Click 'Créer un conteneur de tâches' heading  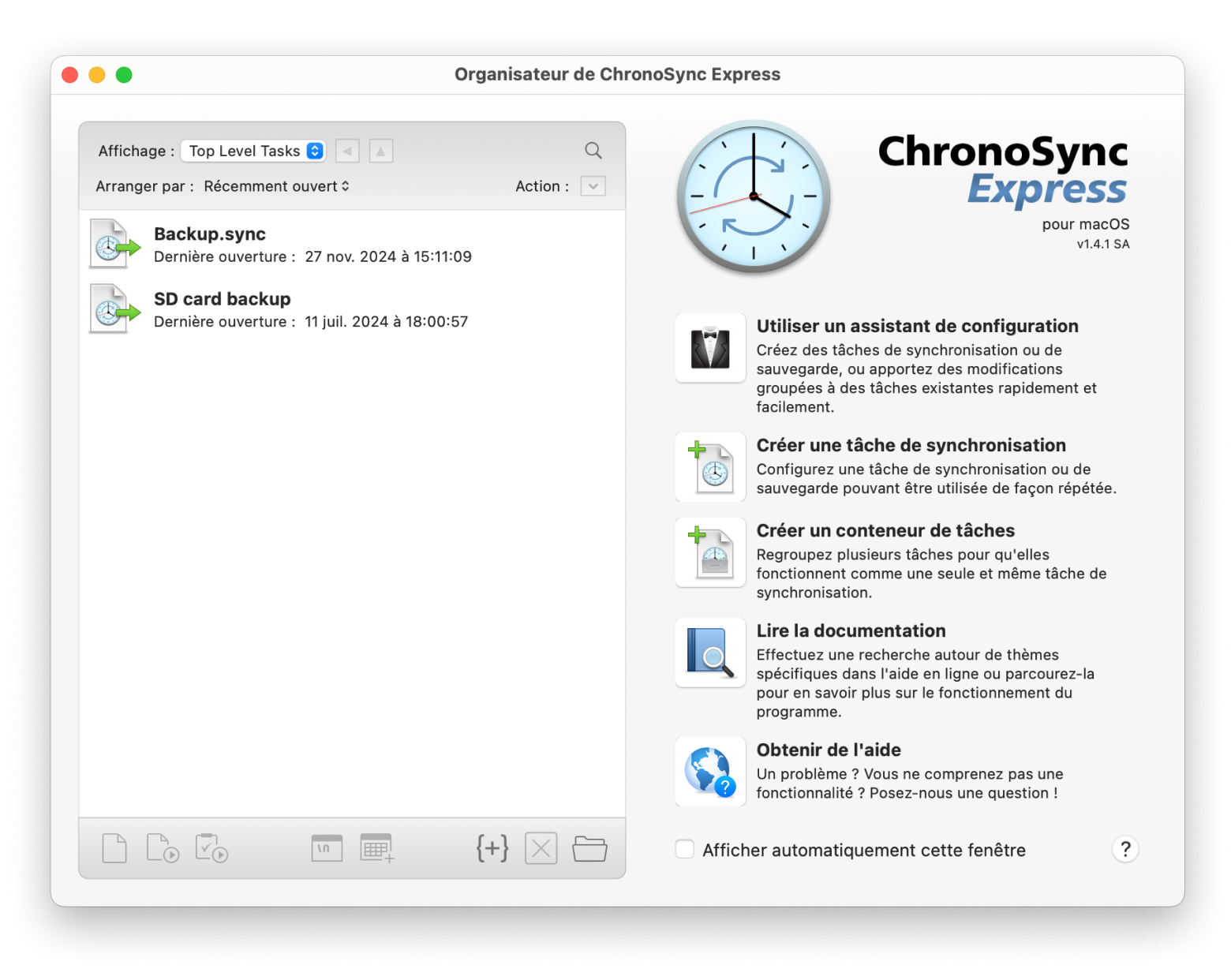[885, 530]
